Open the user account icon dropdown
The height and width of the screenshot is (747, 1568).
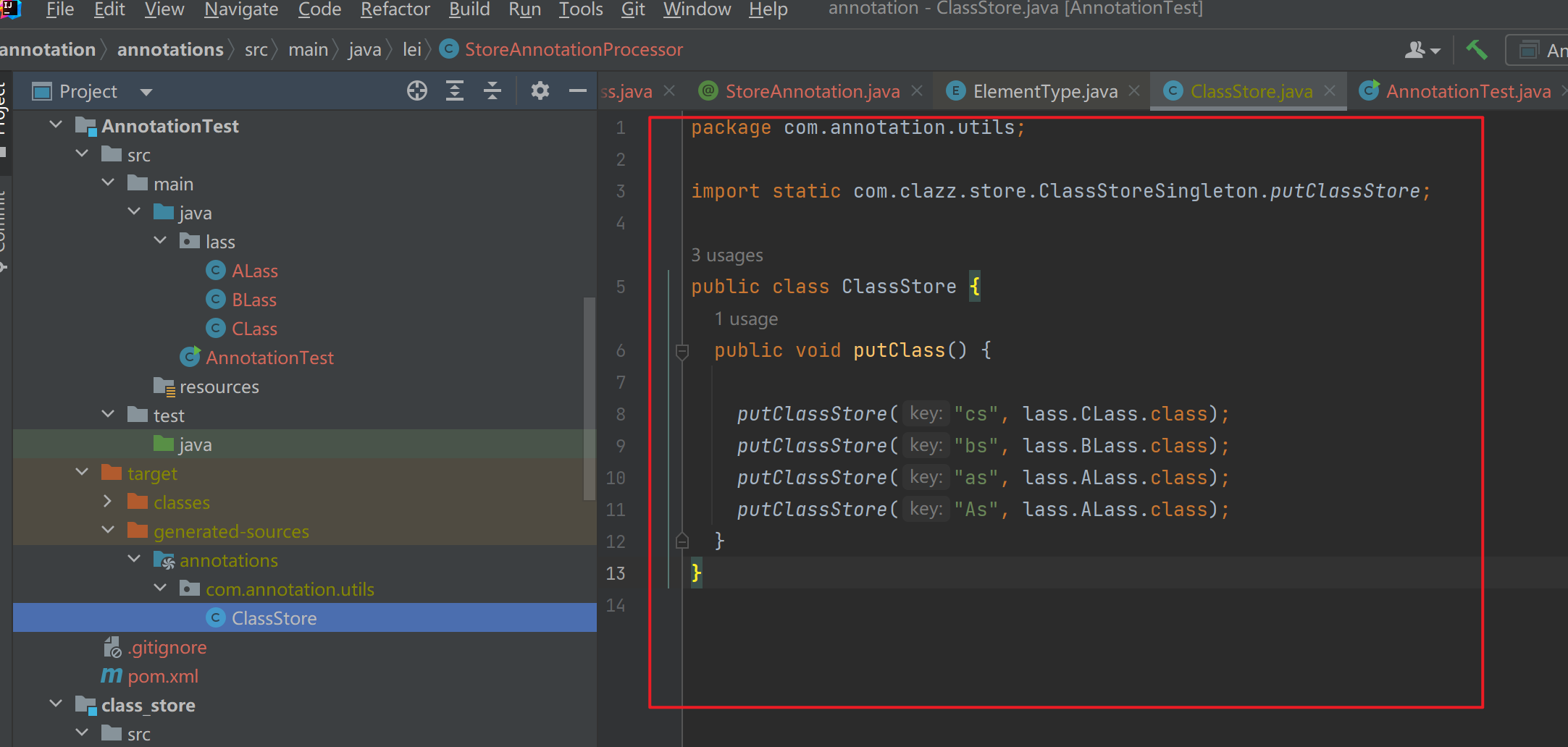coord(1422,49)
